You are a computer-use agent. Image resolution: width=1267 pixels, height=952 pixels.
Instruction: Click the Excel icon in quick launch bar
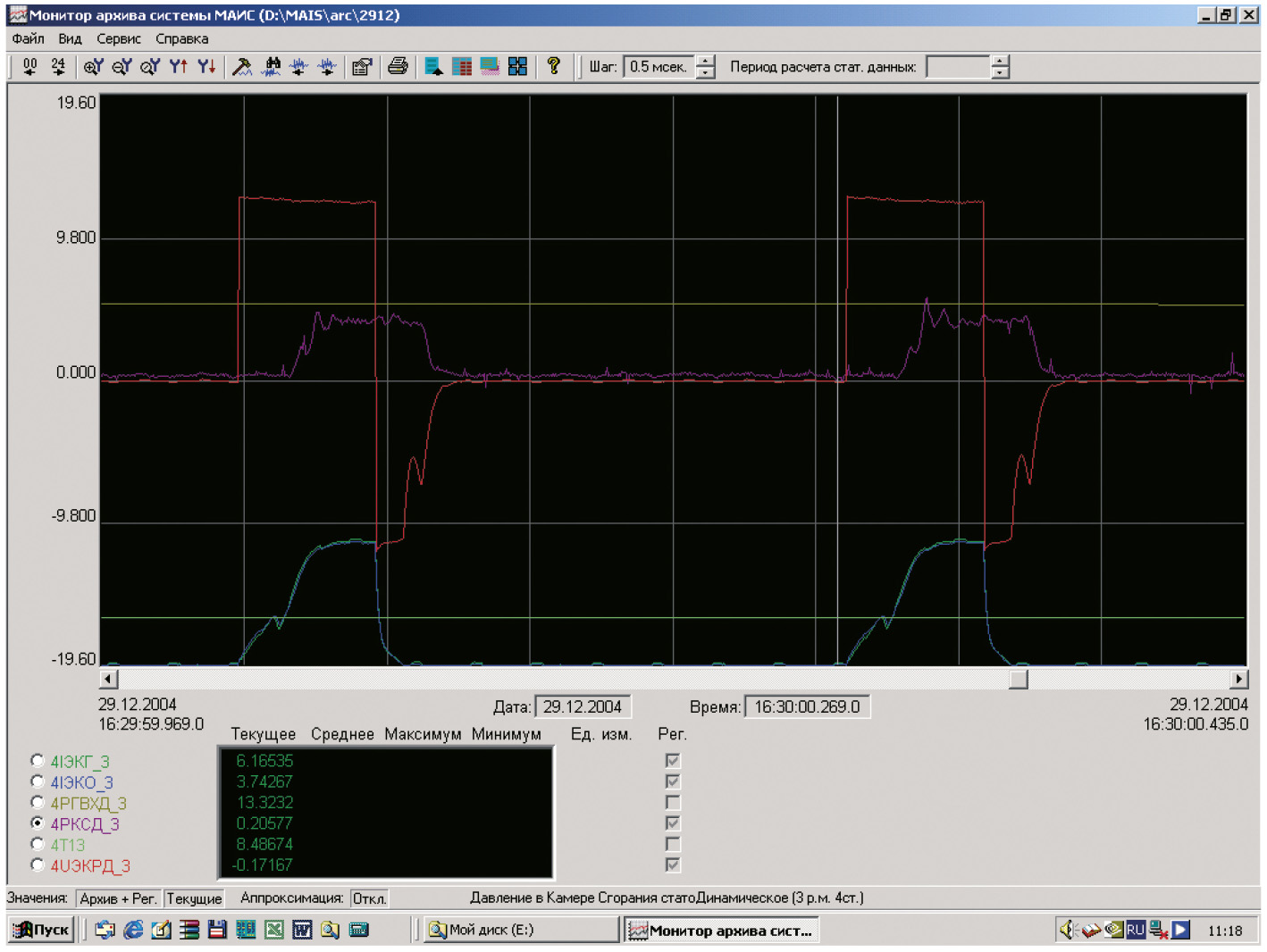[273, 930]
